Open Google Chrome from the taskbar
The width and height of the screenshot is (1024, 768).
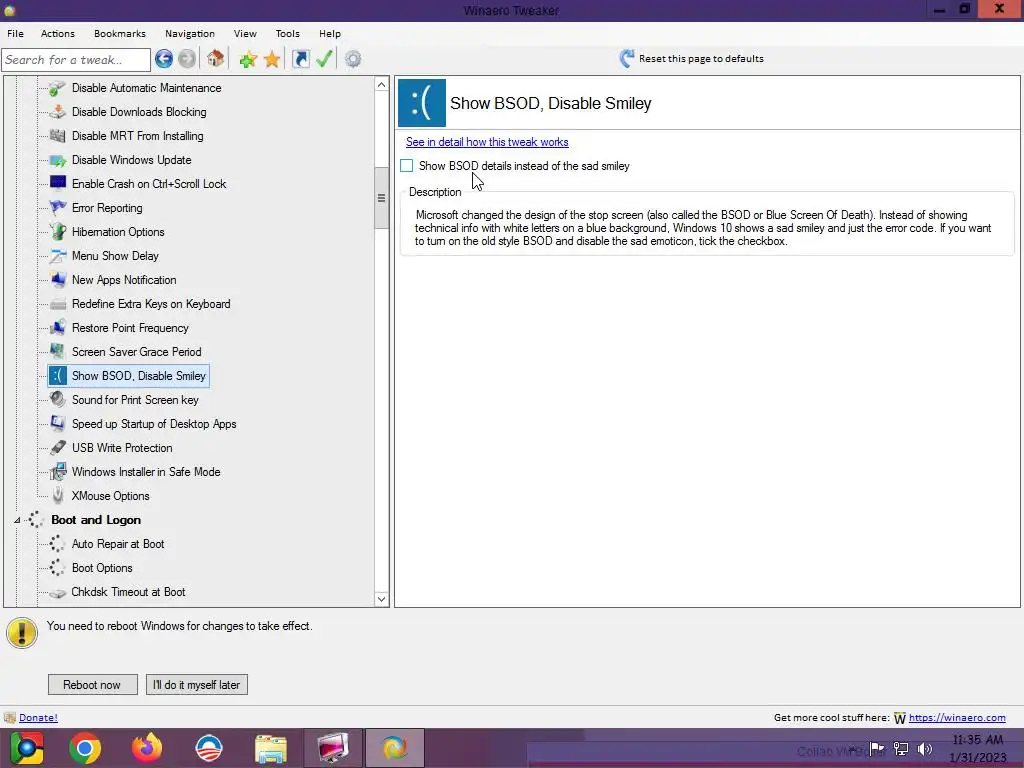point(85,748)
